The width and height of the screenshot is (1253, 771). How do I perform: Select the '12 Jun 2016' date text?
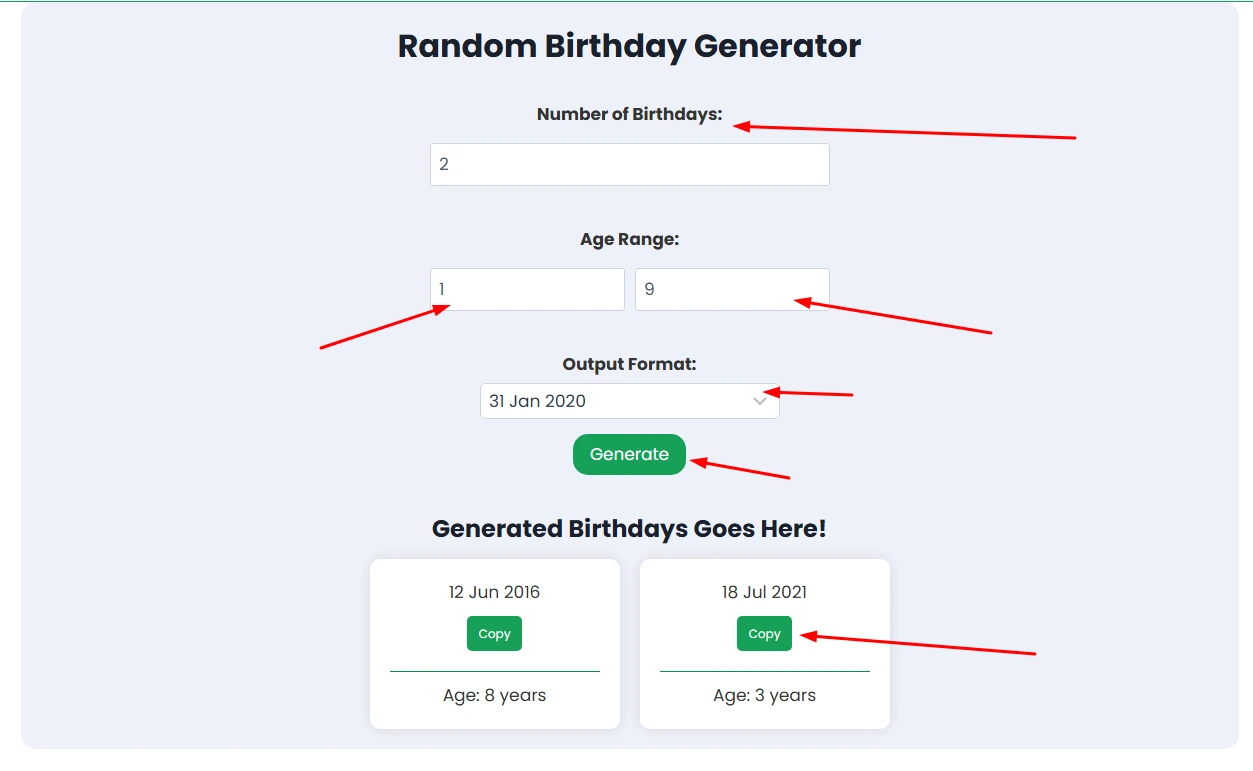[494, 592]
